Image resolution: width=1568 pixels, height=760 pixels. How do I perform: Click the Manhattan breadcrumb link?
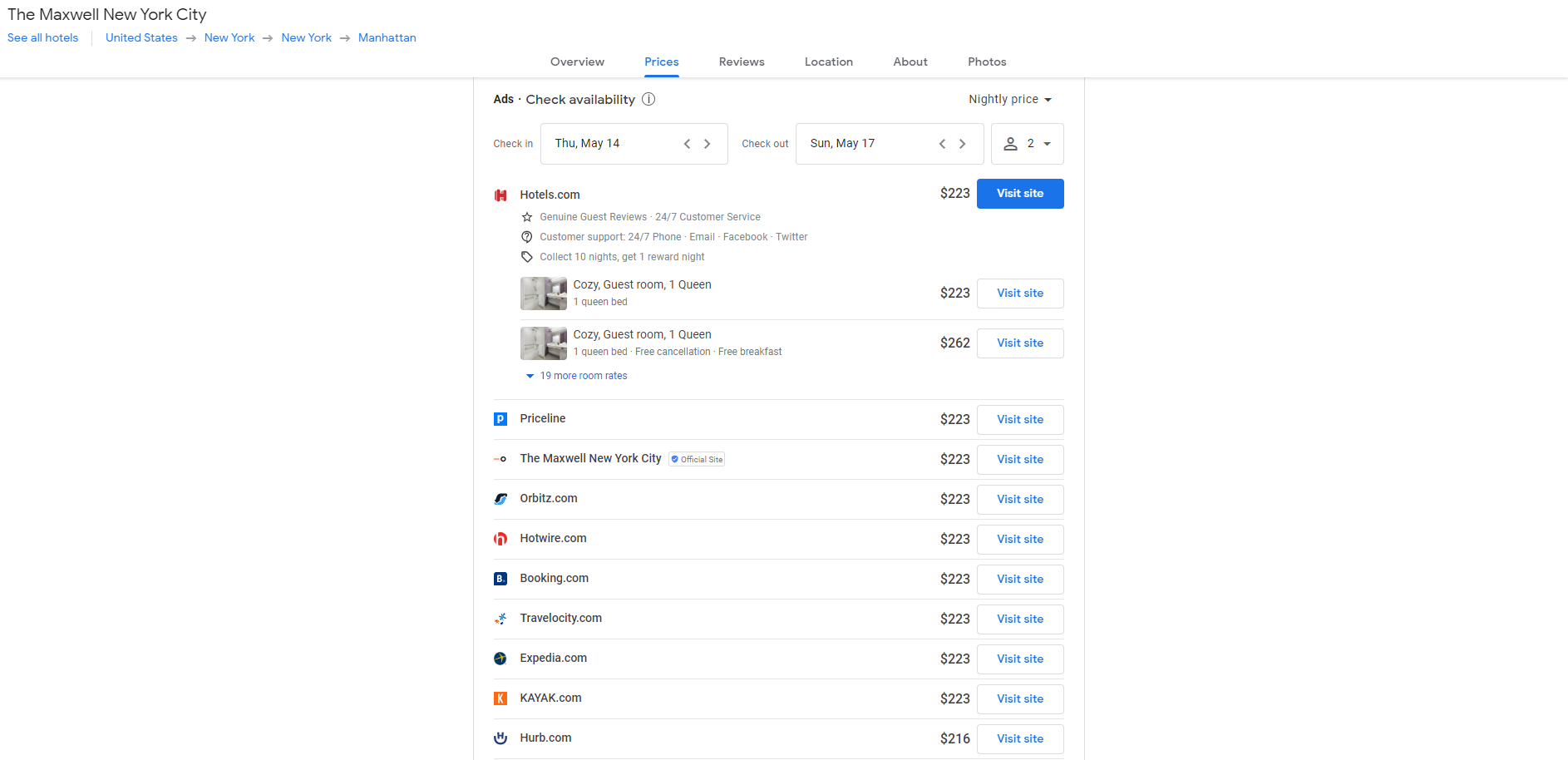(x=387, y=38)
